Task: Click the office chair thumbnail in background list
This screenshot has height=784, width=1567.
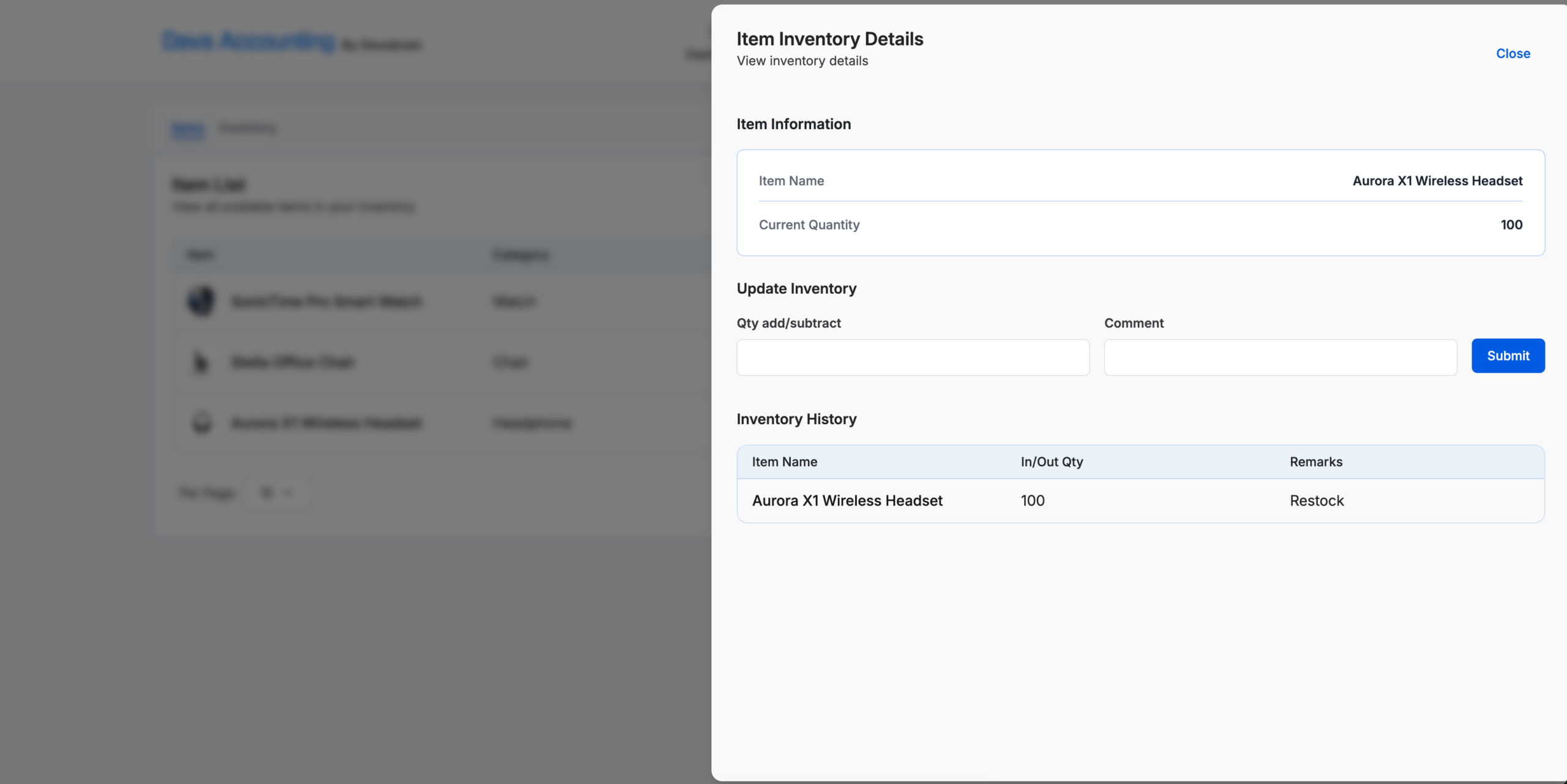Action: point(201,362)
